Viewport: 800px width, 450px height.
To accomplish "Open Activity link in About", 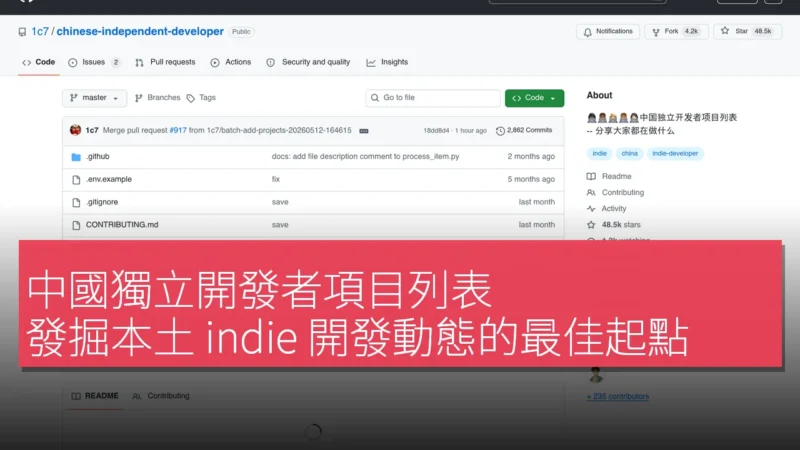I will pyautogui.click(x=614, y=209).
